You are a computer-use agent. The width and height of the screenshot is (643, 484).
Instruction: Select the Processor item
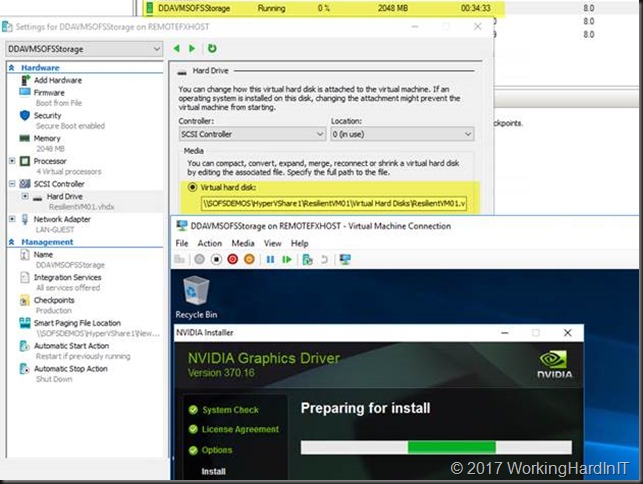click(x=50, y=161)
